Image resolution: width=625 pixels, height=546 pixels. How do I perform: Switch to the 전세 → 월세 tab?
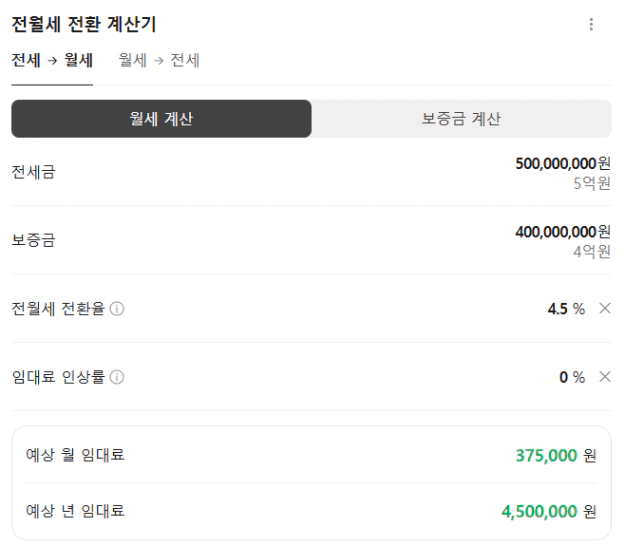point(52,60)
